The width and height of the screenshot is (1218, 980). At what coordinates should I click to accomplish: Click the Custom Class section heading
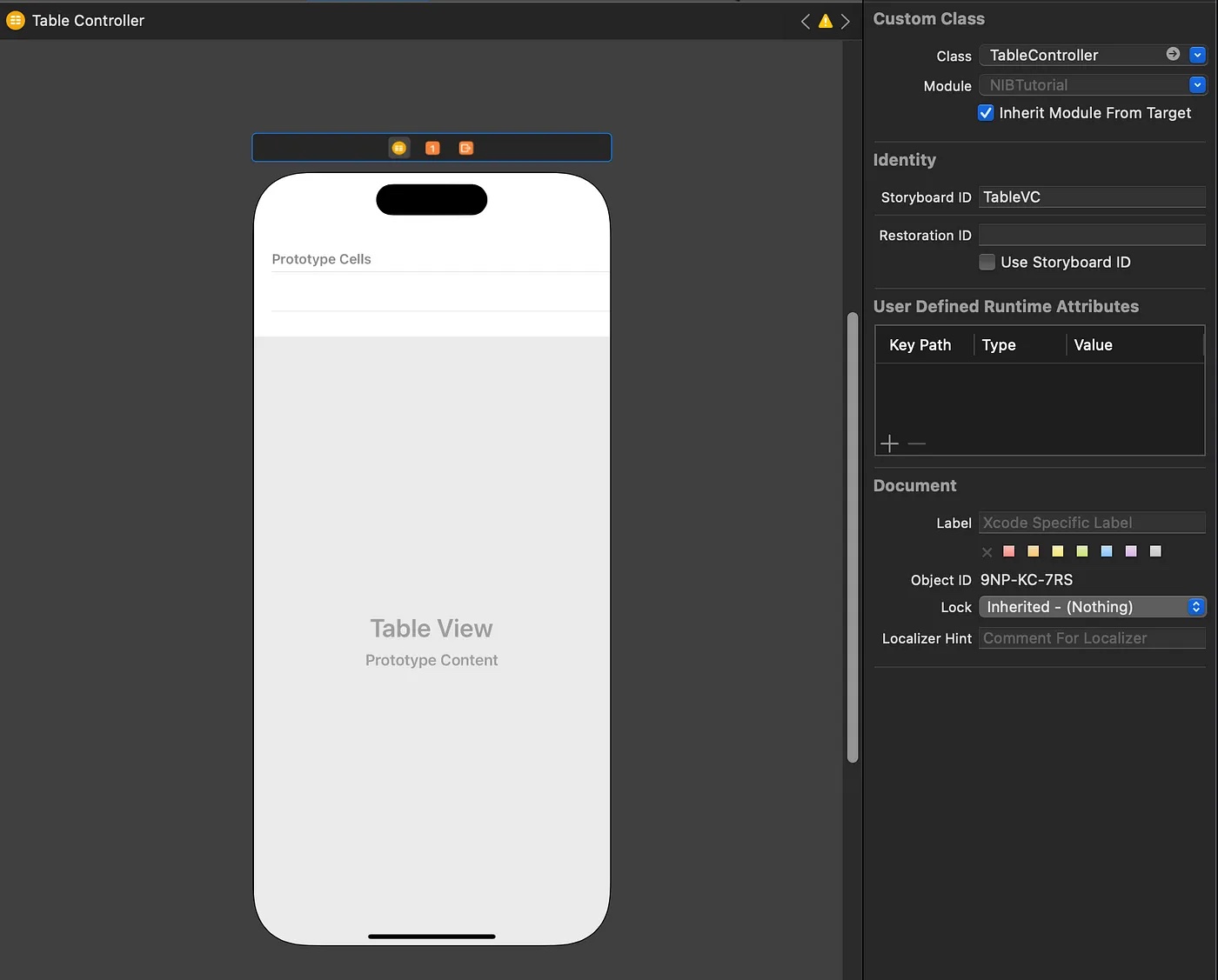click(929, 19)
